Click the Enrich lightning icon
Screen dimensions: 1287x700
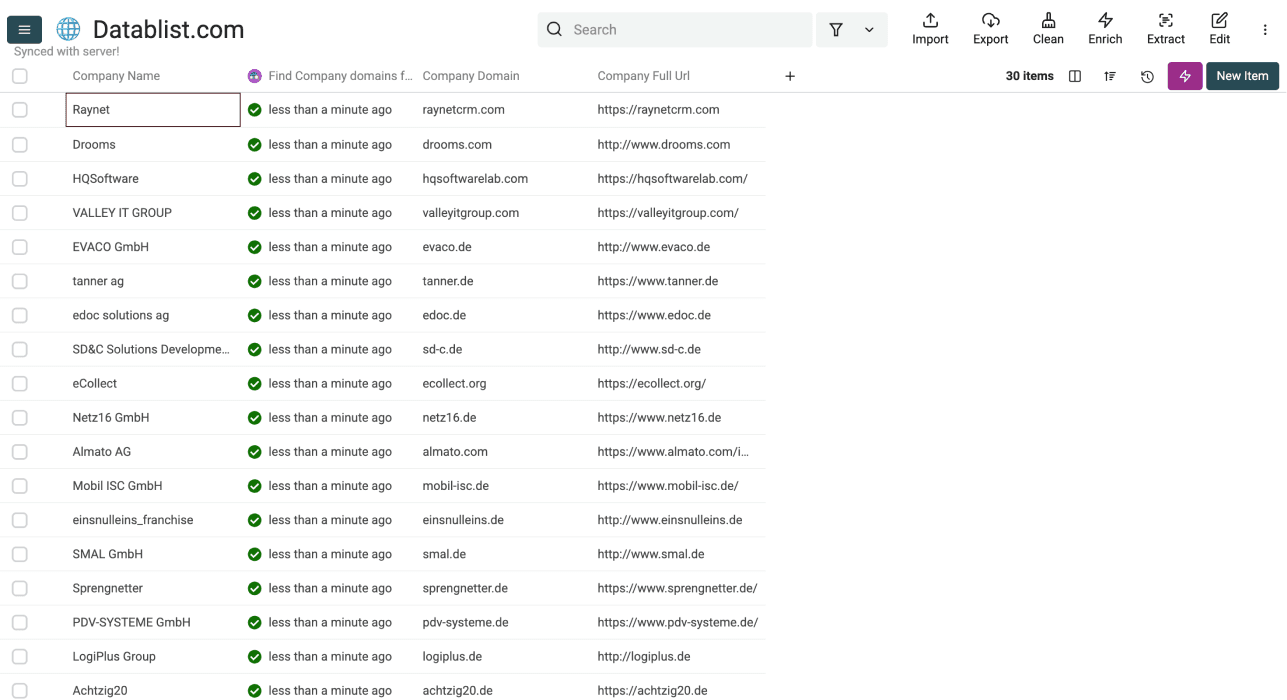click(1104, 28)
